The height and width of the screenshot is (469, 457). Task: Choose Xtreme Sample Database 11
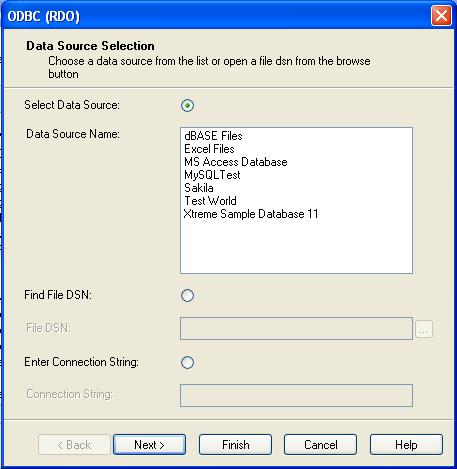tap(251, 214)
